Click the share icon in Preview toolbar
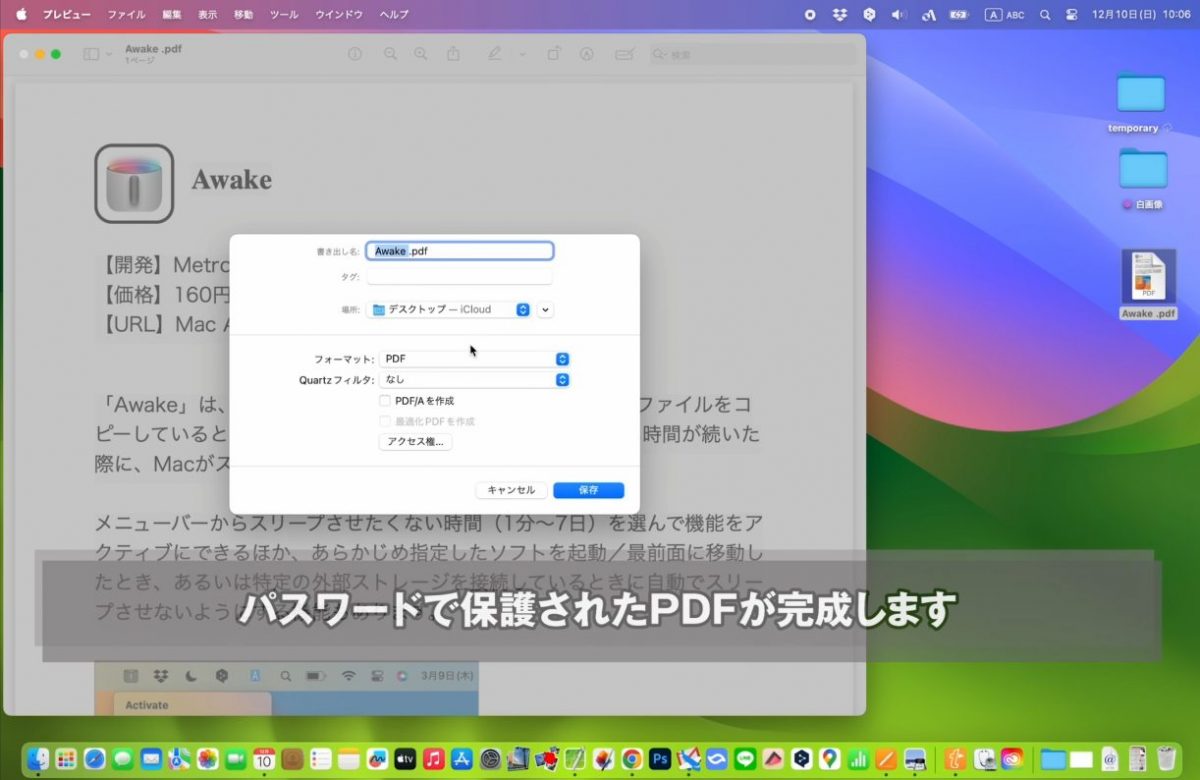1200x780 pixels. (453, 54)
